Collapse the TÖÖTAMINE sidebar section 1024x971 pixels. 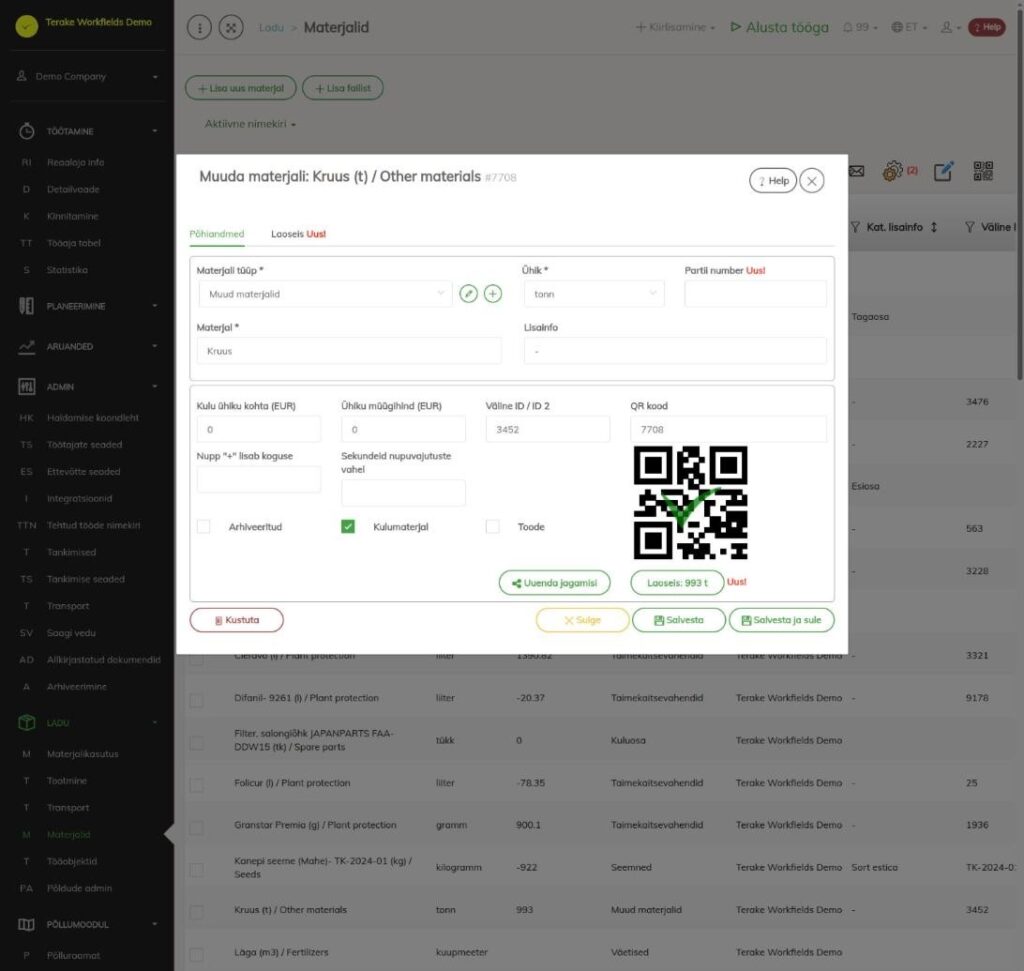tap(88, 131)
